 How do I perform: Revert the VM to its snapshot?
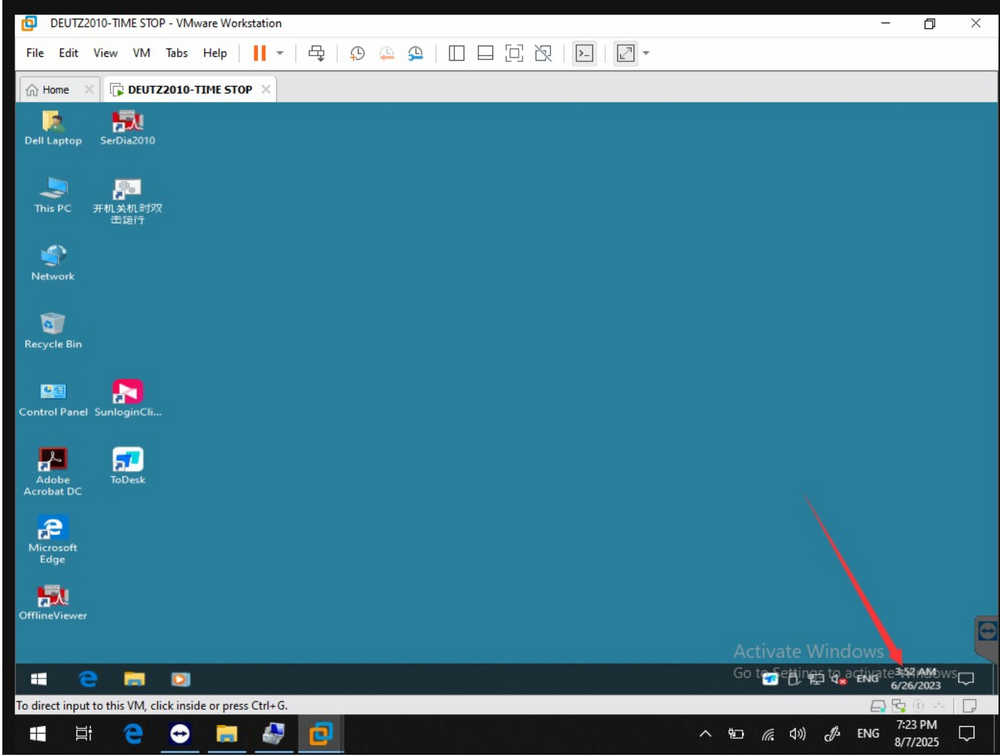(386, 53)
